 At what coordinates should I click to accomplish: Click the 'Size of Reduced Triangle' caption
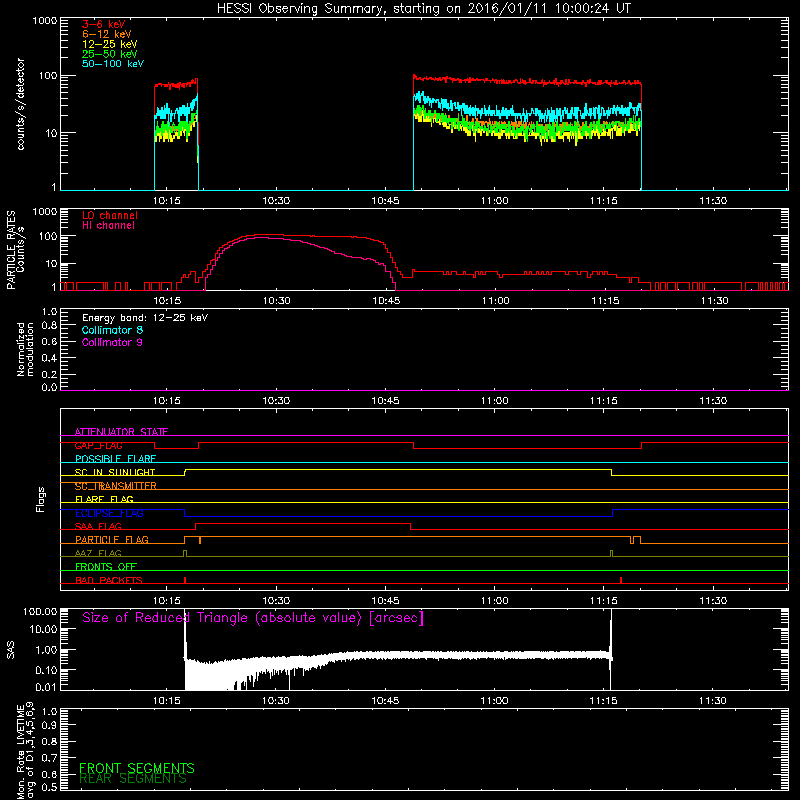click(253, 618)
